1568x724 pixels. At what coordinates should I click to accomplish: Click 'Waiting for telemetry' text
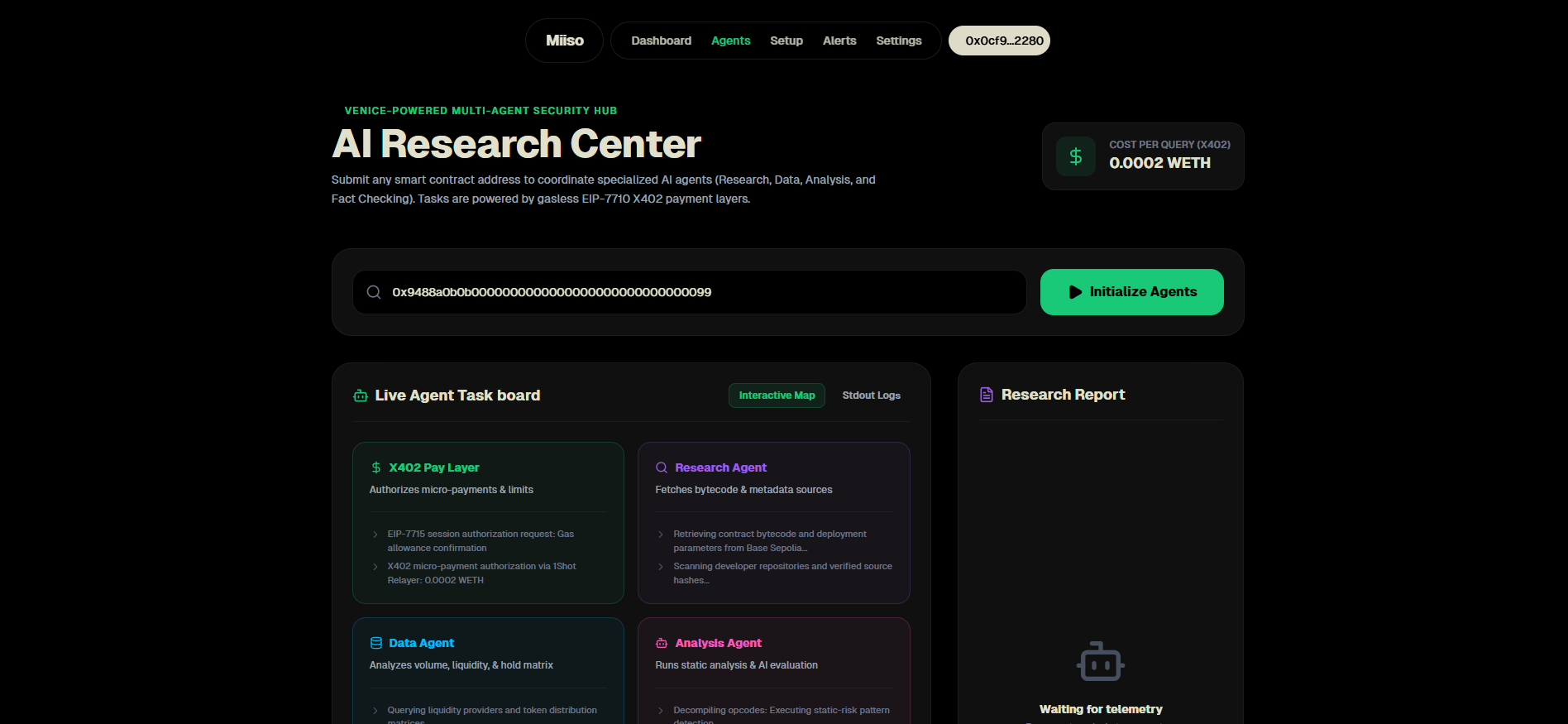[1101, 709]
